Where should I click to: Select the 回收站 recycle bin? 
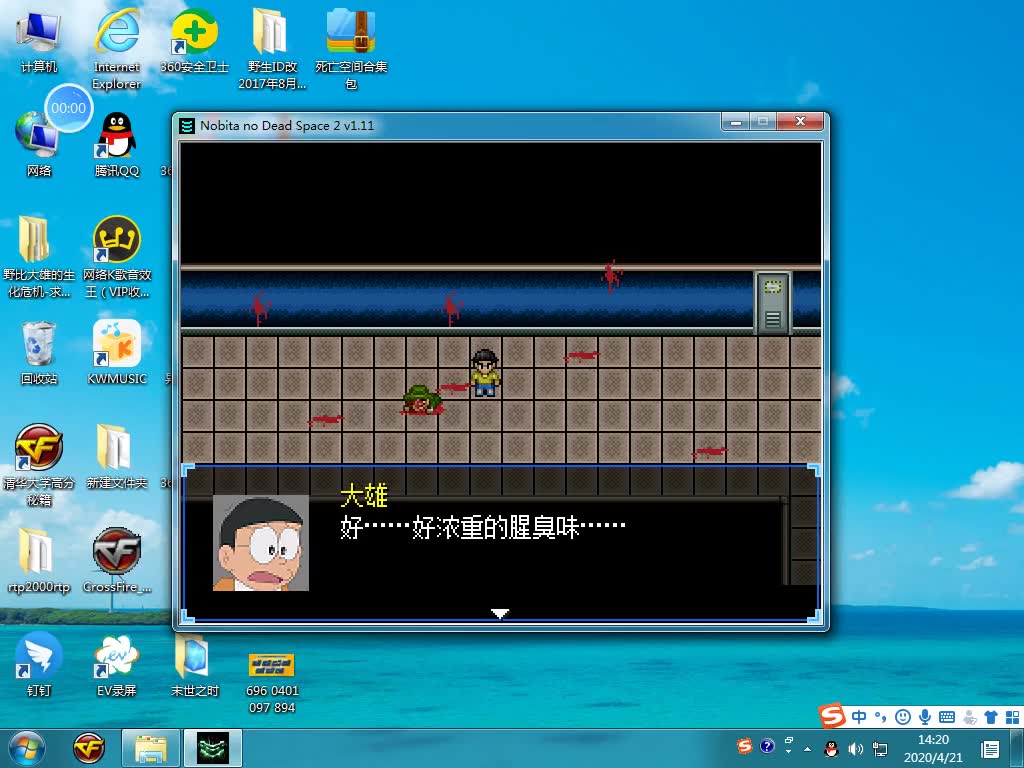(39, 353)
